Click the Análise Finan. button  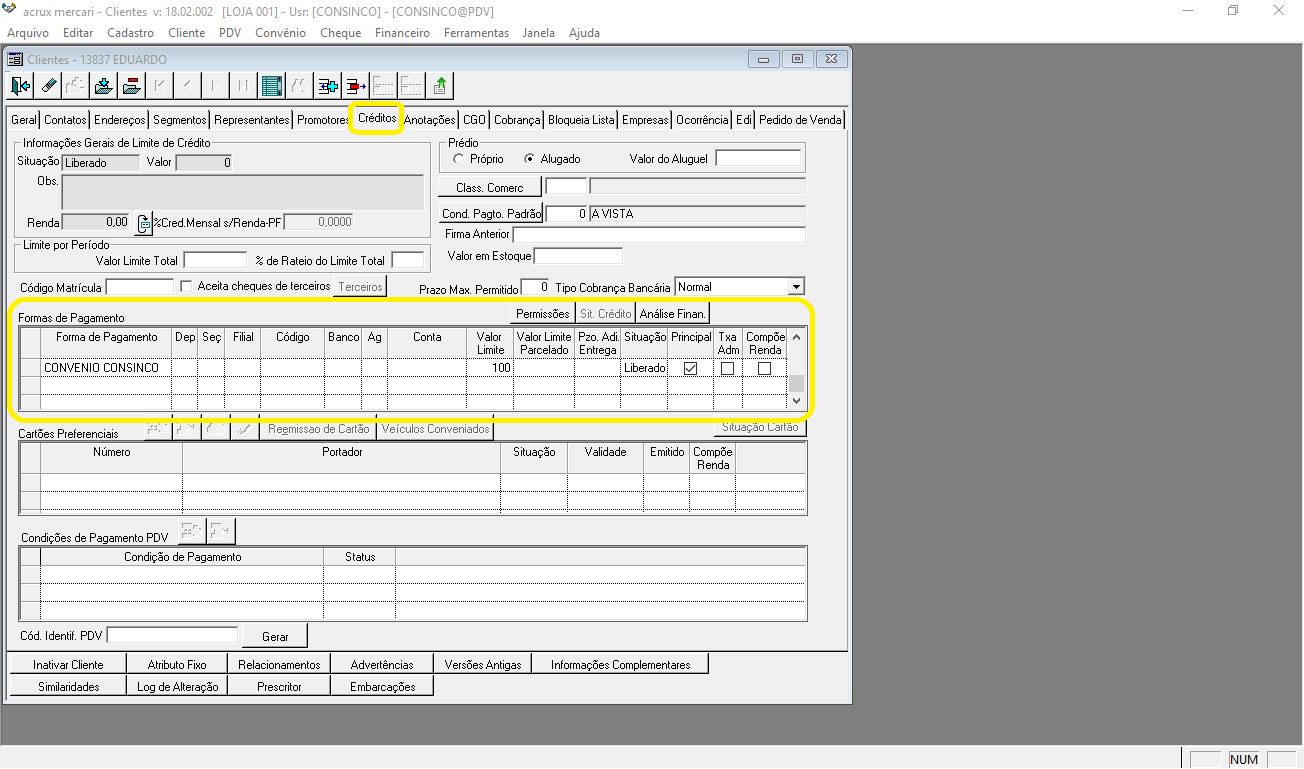click(x=673, y=314)
